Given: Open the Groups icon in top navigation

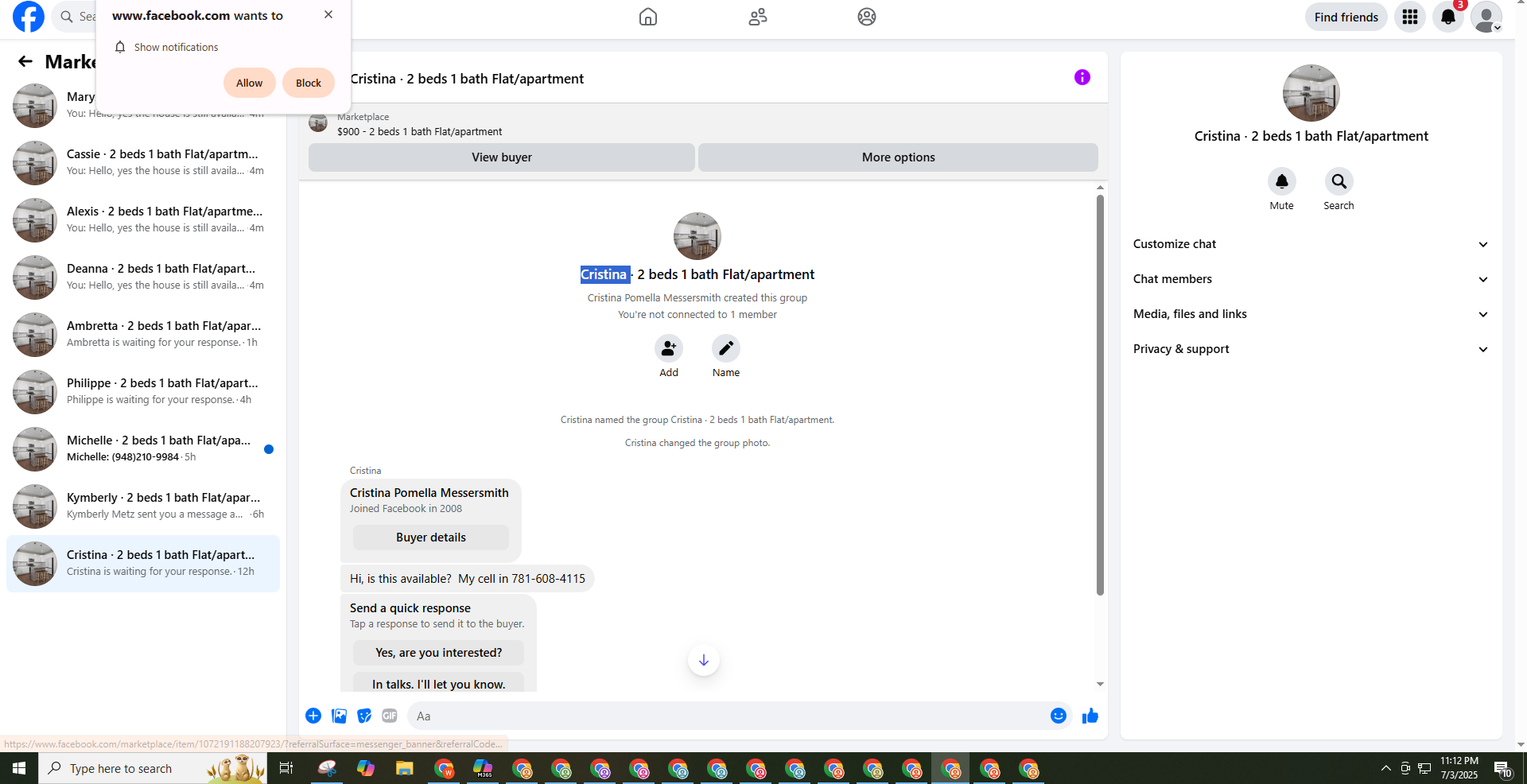Looking at the screenshot, I should point(867,17).
